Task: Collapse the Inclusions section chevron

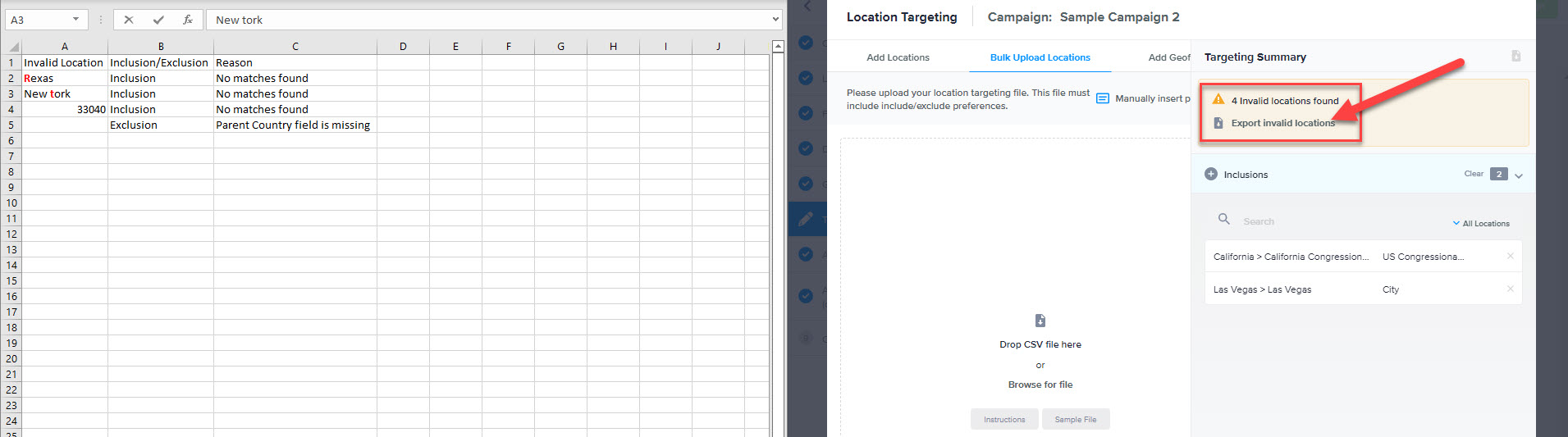Action: tap(1519, 175)
